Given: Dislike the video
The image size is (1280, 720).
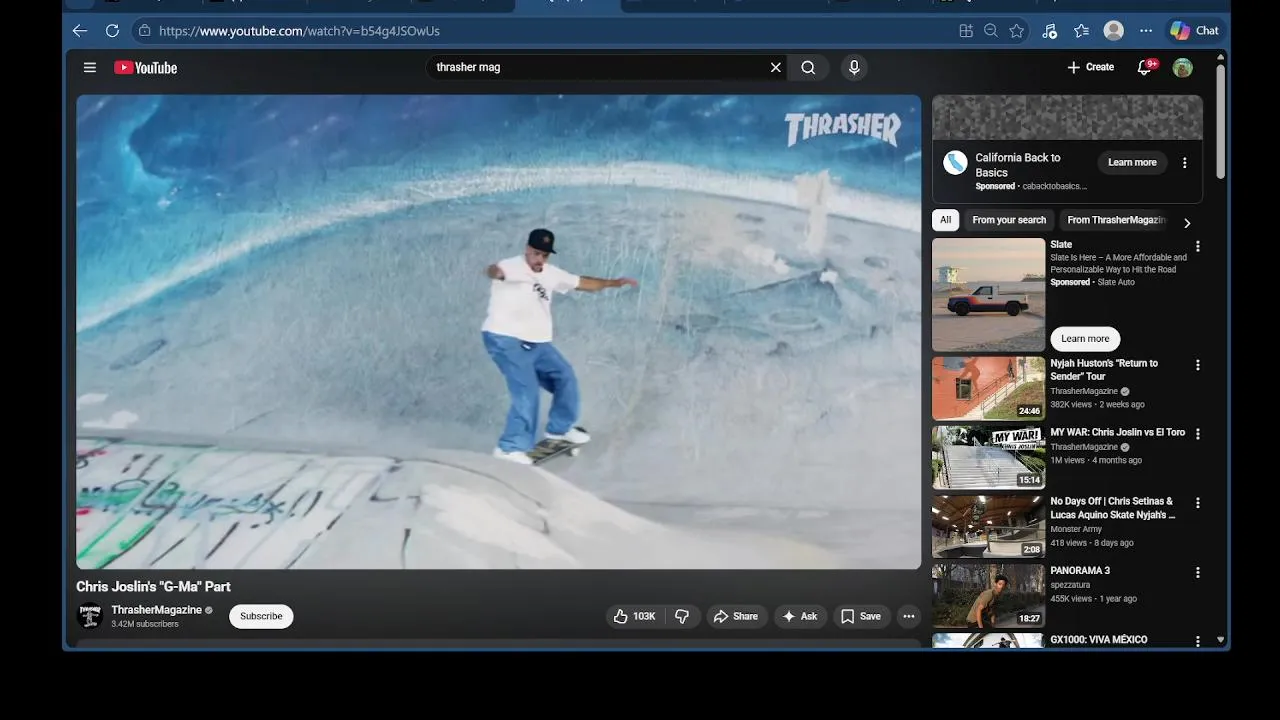Looking at the screenshot, I should [682, 616].
